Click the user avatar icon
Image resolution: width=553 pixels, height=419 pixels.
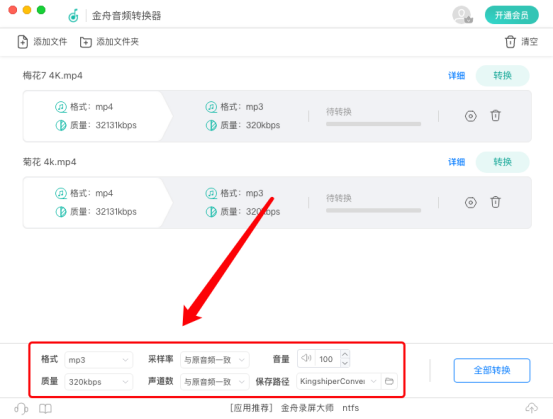click(462, 15)
